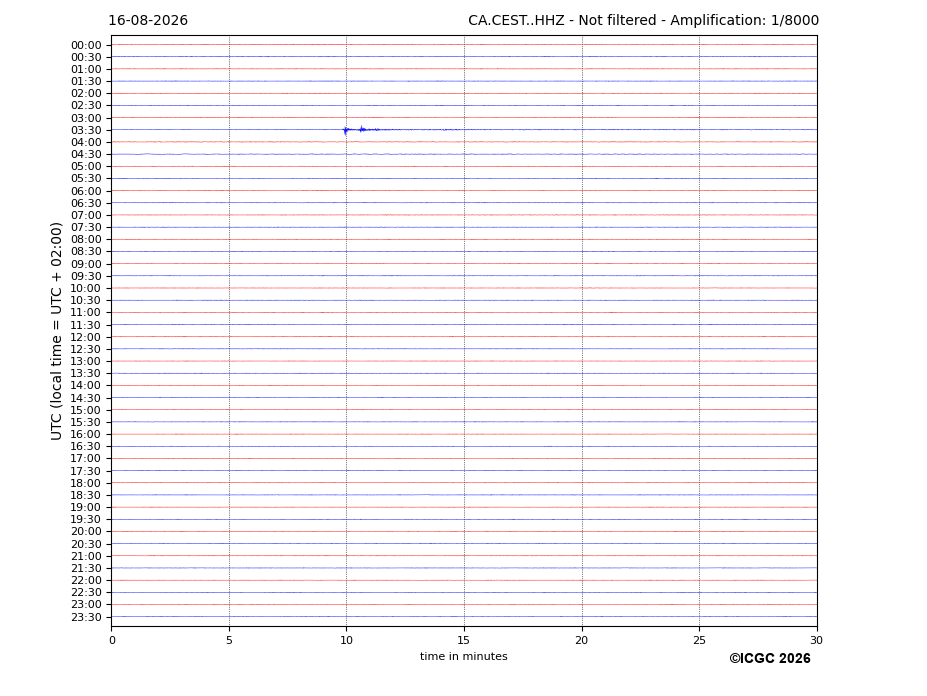Viewport: 927px width, 696px height.
Task: Click the 14:30 time label
Action: tap(86, 398)
